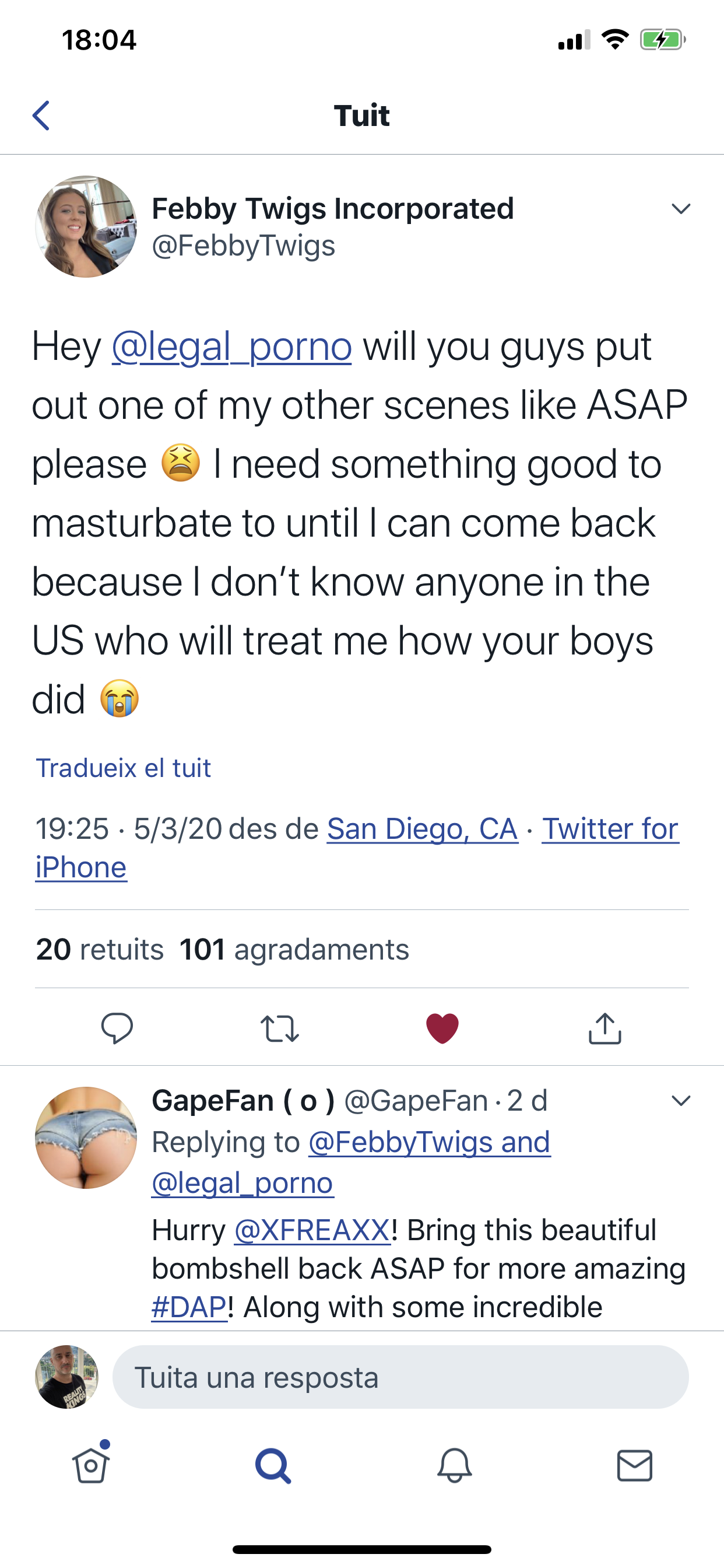
Task: Open the San Diego, CA location link
Action: [x=422, y=829]
